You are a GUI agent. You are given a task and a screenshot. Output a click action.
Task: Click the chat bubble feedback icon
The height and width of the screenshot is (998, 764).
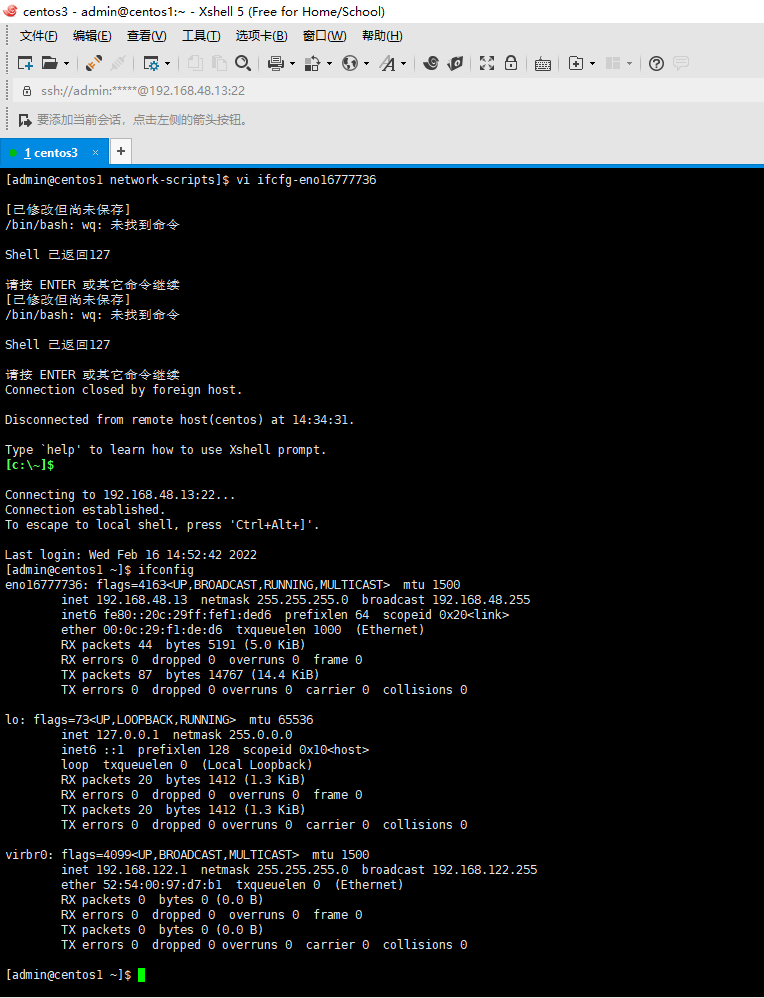681,63
